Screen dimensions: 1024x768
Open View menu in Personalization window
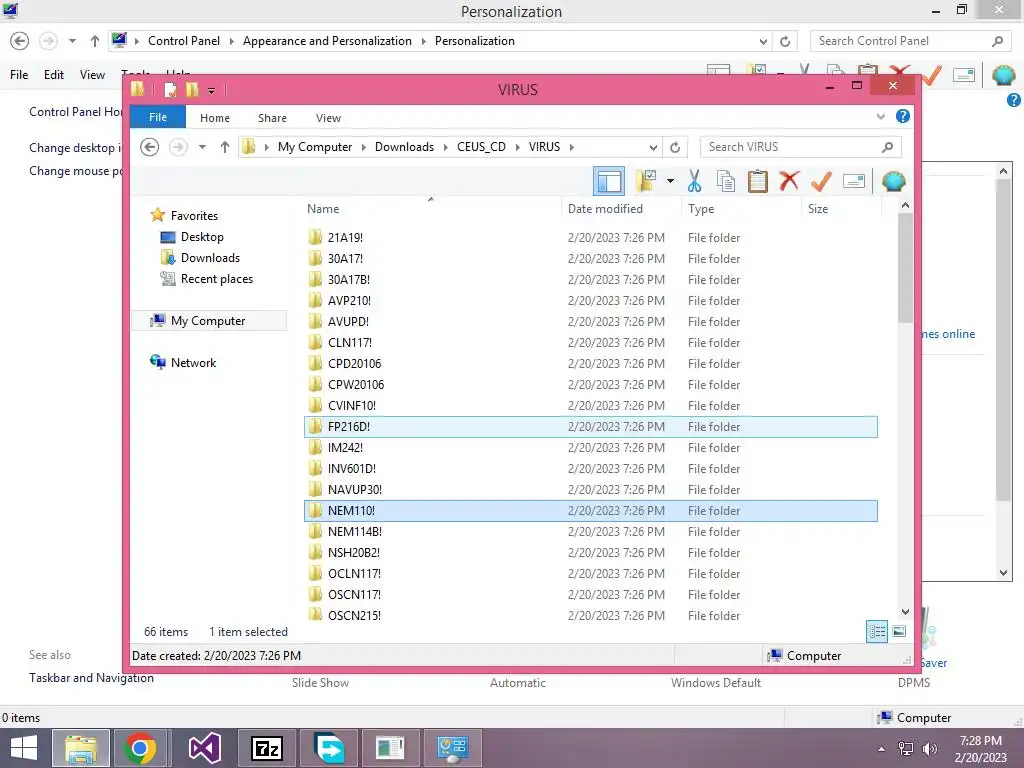click(92, 74)
